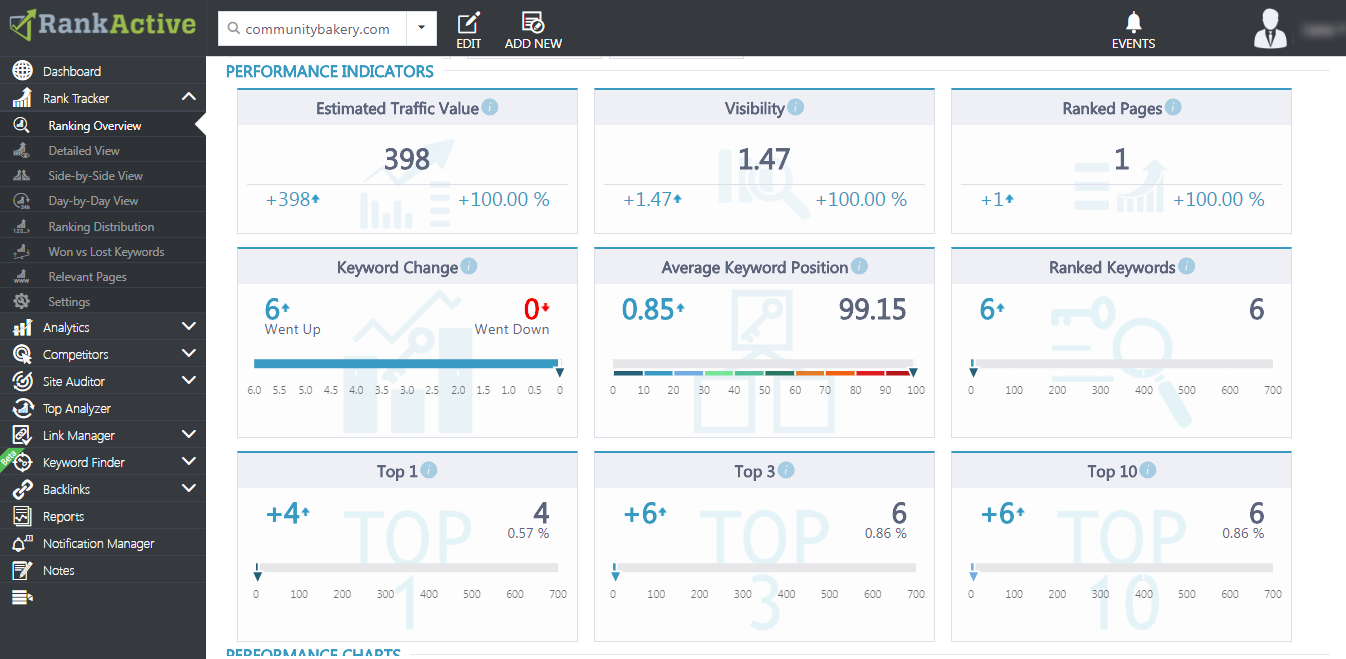Expand the Competitors menu section

(189, 354)
